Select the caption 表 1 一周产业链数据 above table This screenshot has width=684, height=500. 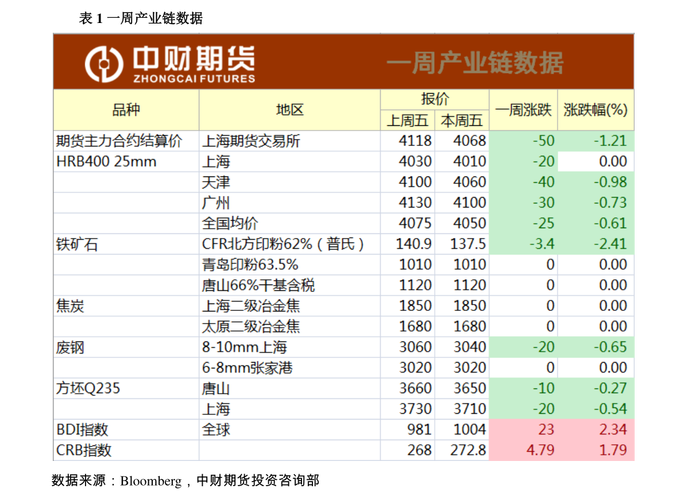tap(140, 18)
